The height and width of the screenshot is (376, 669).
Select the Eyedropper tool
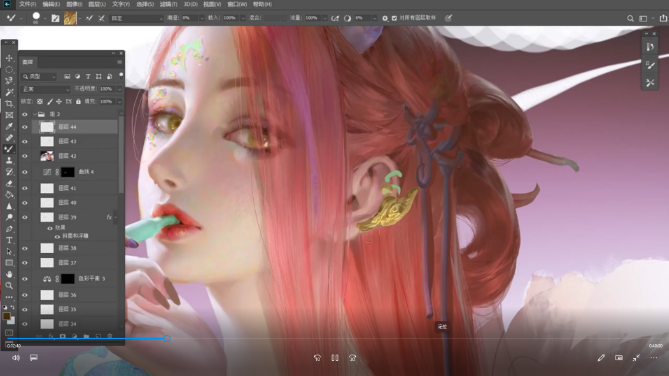point(9,126)
